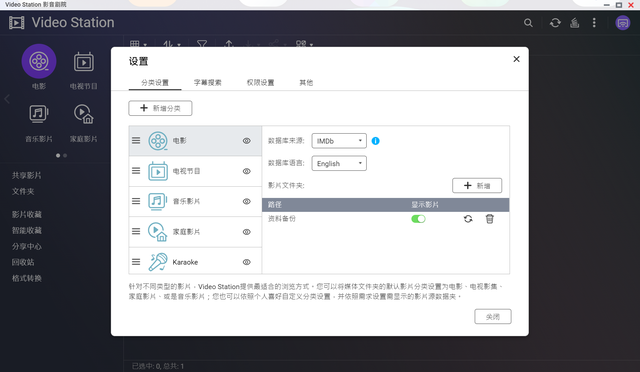
Task: Switch to the 其他 tab
Action: pyautogui.click(x=306, y=82)
